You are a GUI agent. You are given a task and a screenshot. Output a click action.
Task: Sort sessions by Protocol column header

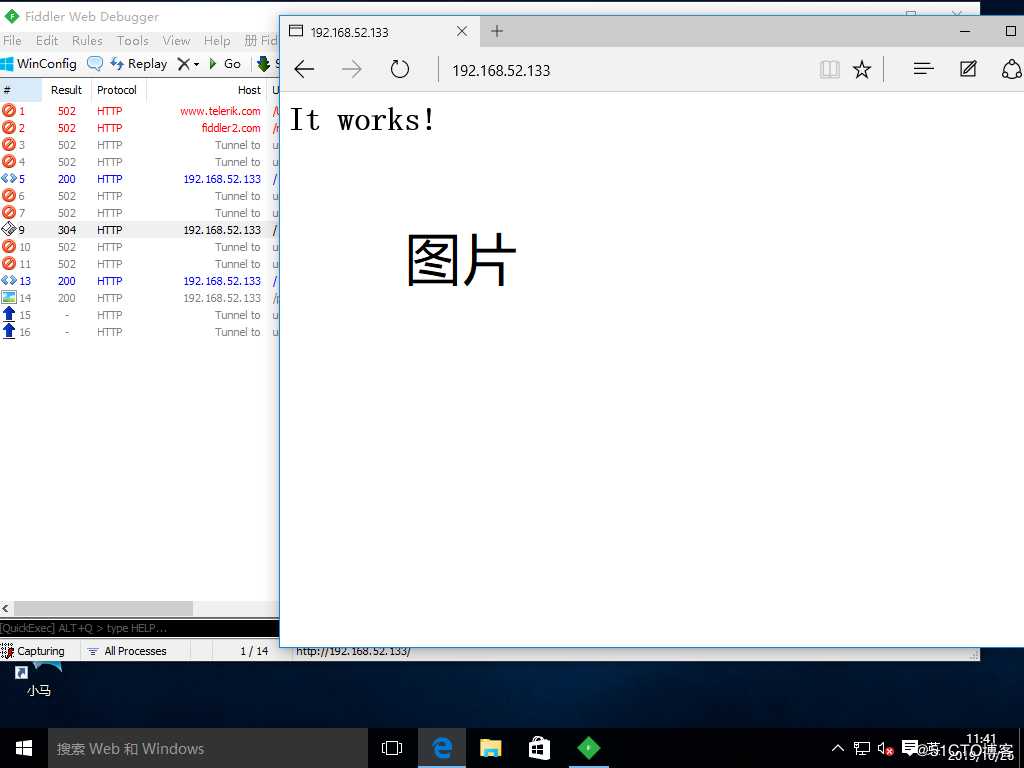117,90
